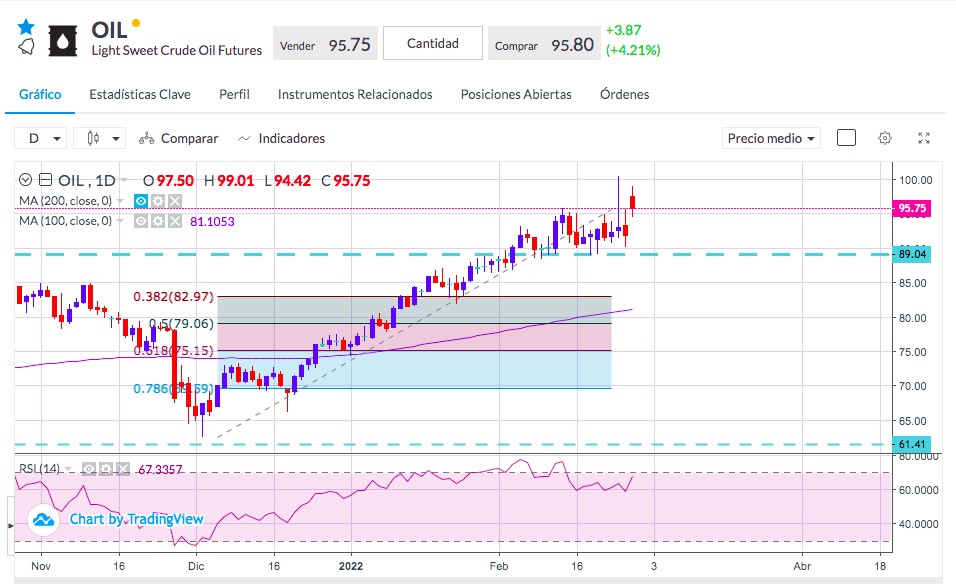The width and height of the screenshot is (956, 584).
Task: Select the 89.04 horizontal line price label
Action: (x=912, y=254)
